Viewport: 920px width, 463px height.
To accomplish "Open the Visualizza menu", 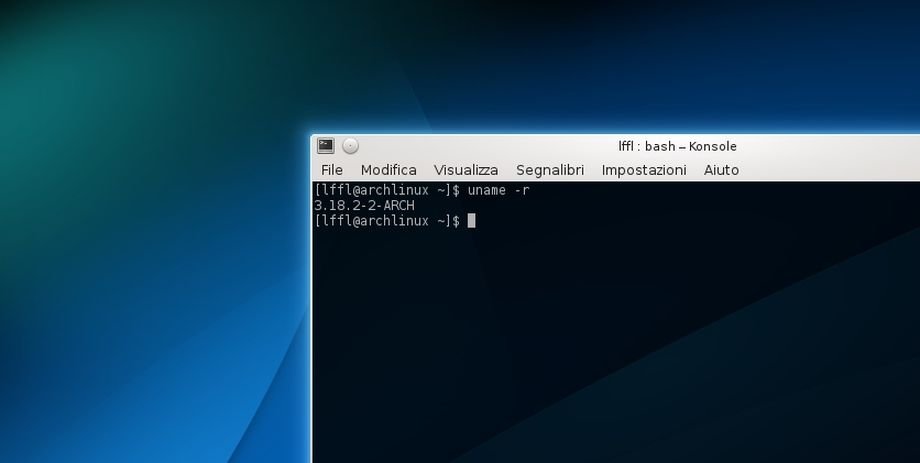I will pyautogui.click(x=465, y=170).
